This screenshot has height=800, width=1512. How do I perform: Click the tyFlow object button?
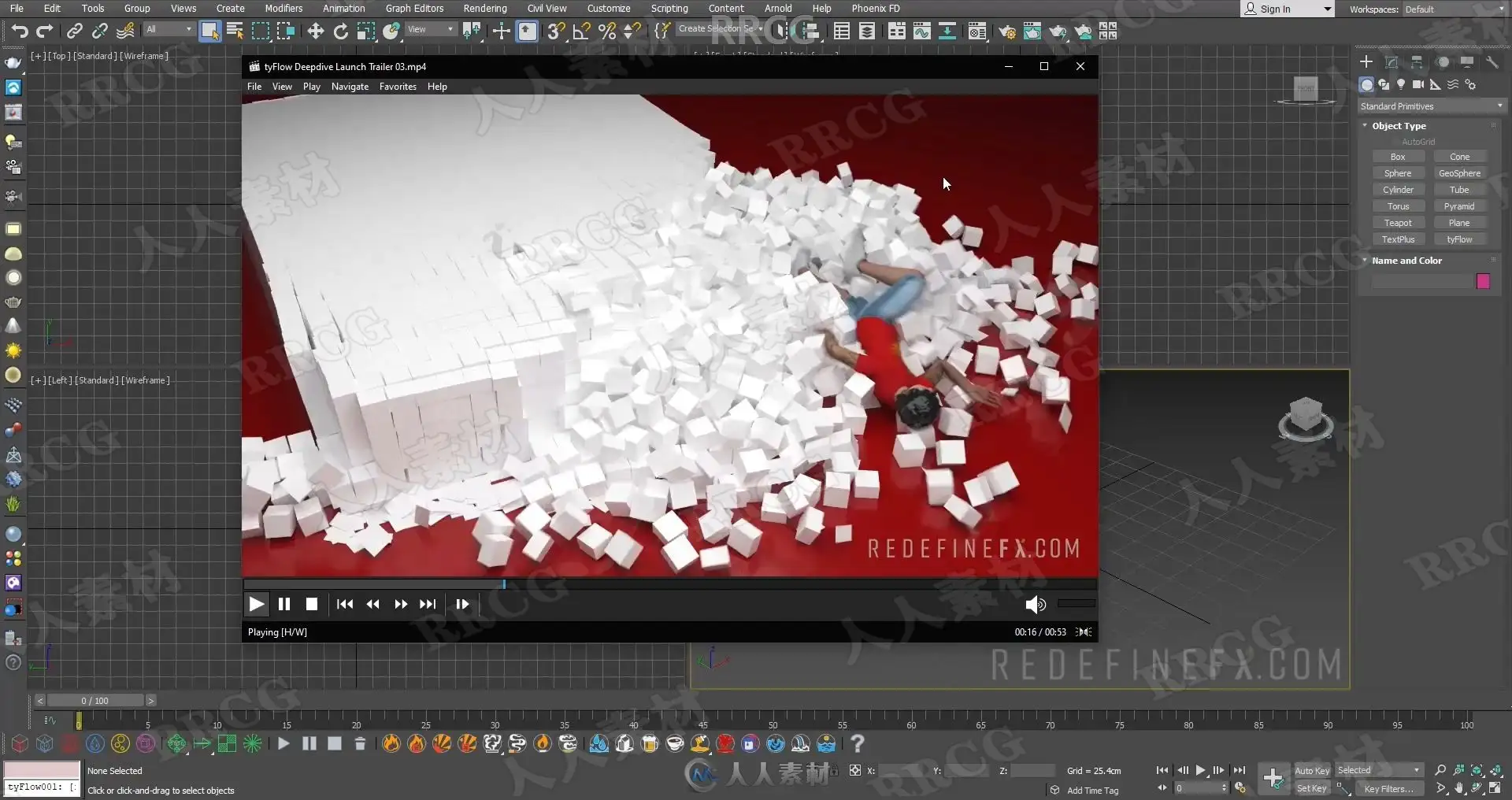(1459, 239)
